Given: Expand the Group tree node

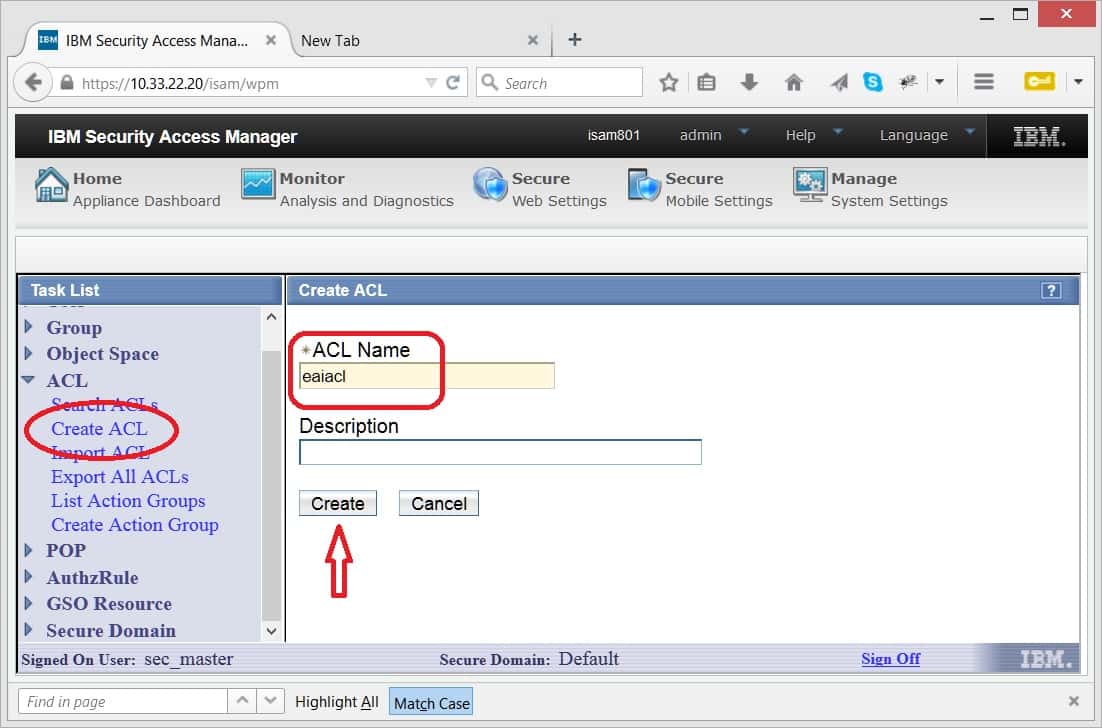Looking at the screenshot, I should pyautogui.click(x=29, y=328).
